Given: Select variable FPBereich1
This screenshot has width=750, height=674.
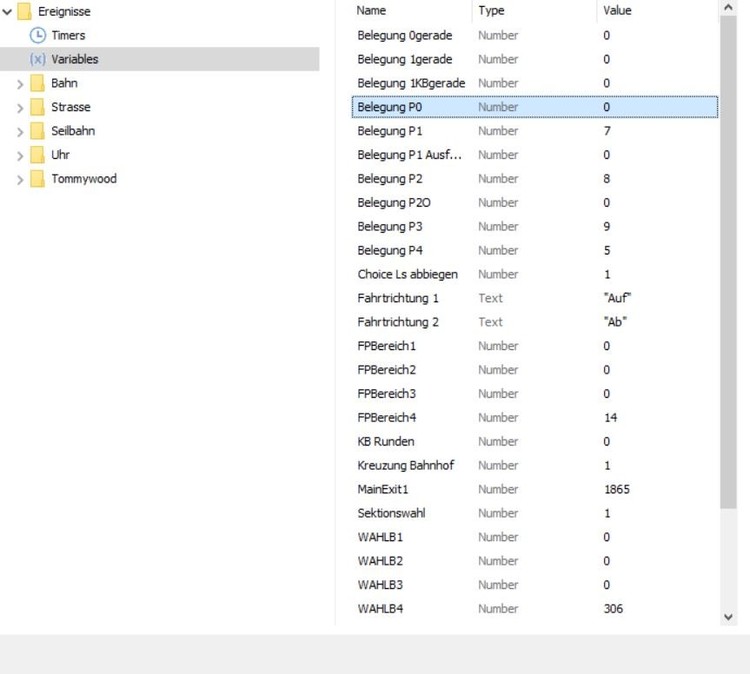Looking at the screenshot, I should pyautogui.click(x=386, y=346).
